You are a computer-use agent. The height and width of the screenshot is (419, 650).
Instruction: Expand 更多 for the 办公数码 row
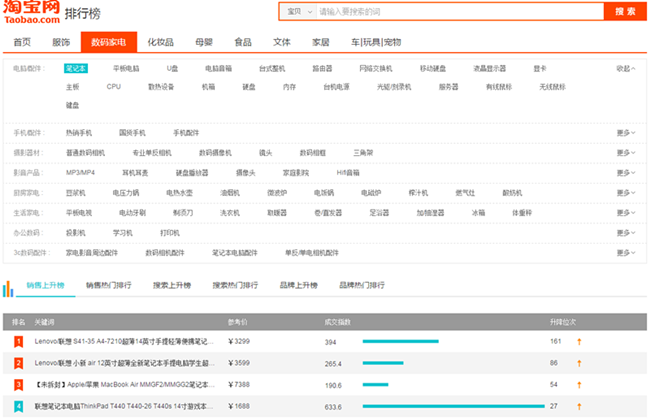click(x=626, y=233)
